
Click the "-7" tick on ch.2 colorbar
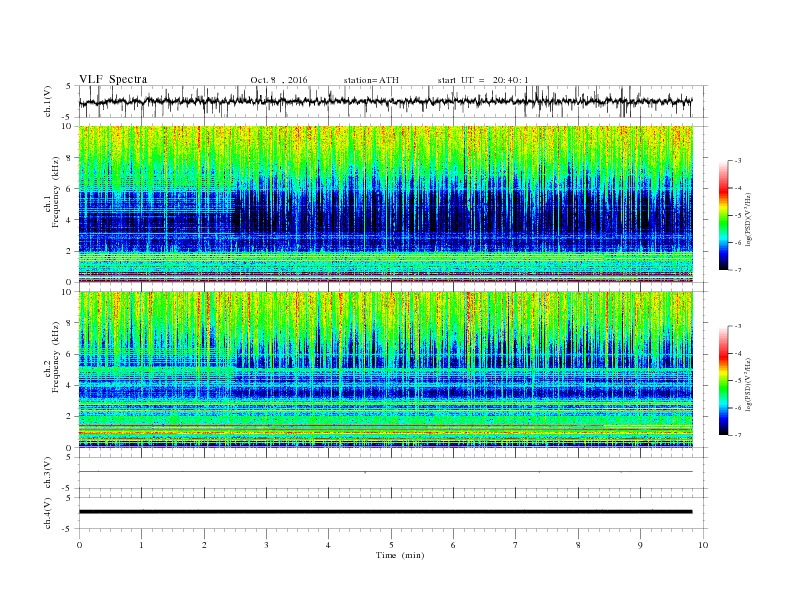pos(737,435)
